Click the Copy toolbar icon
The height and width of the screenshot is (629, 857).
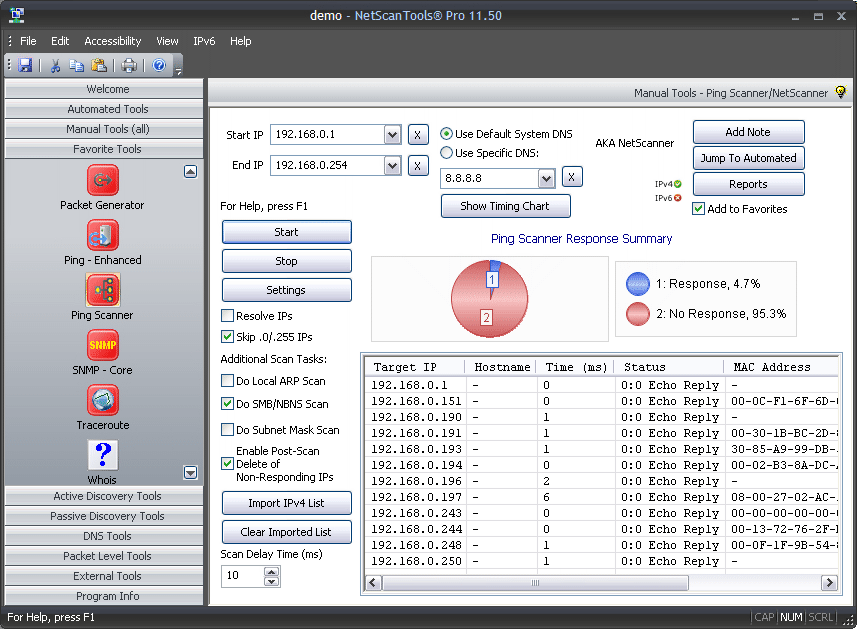point(77,66)
